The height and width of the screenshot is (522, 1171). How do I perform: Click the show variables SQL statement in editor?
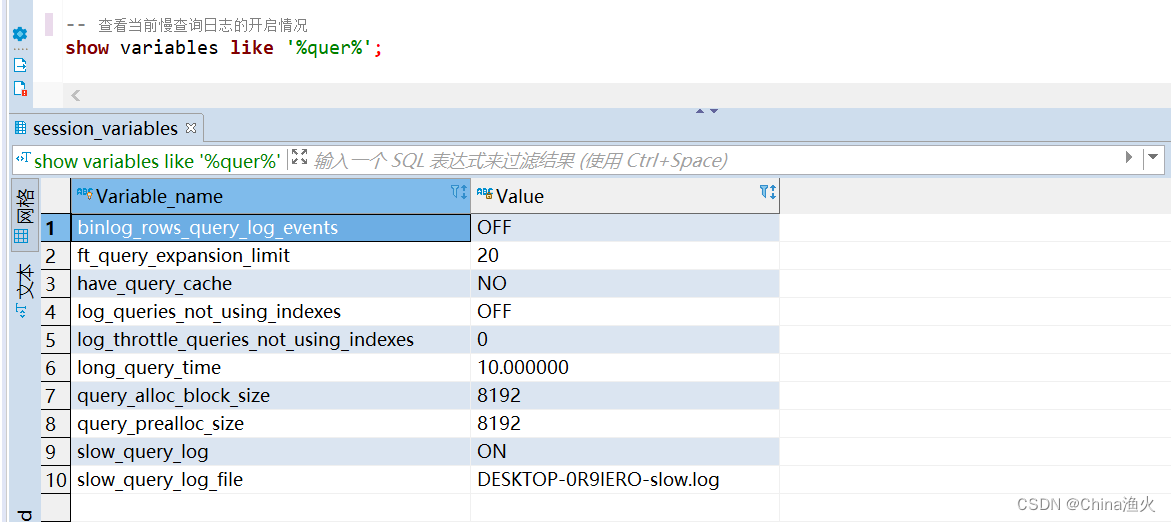click(224, 49)
